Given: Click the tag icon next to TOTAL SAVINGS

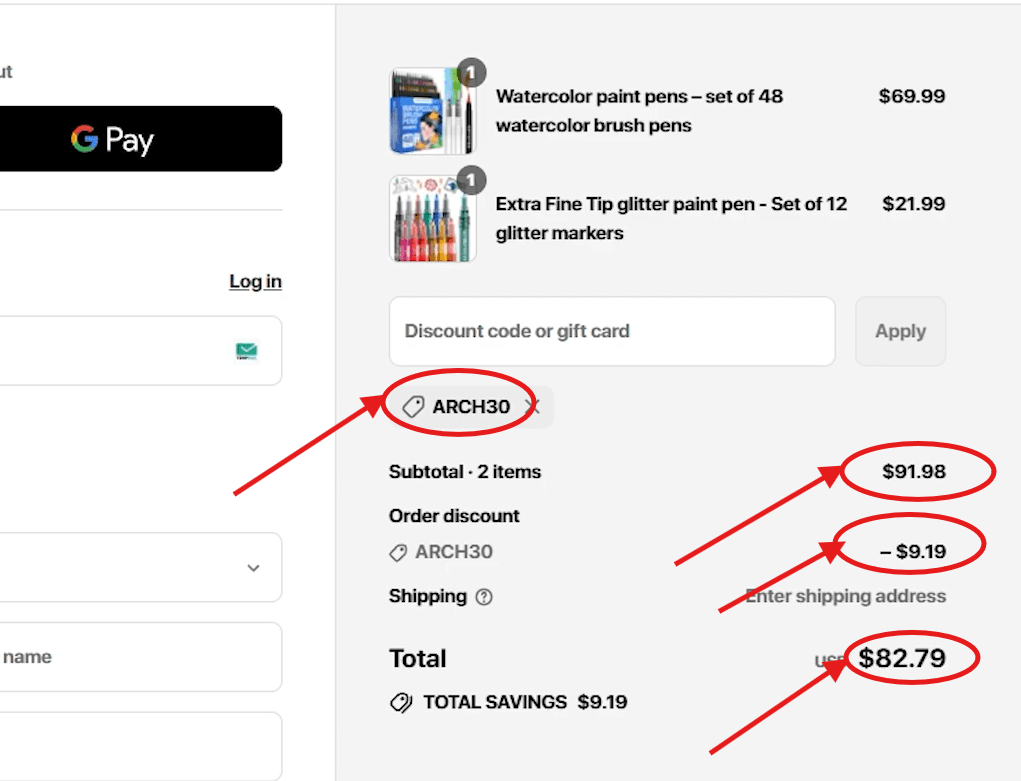Looking at the screenshot, I should [x=400, y=701].
